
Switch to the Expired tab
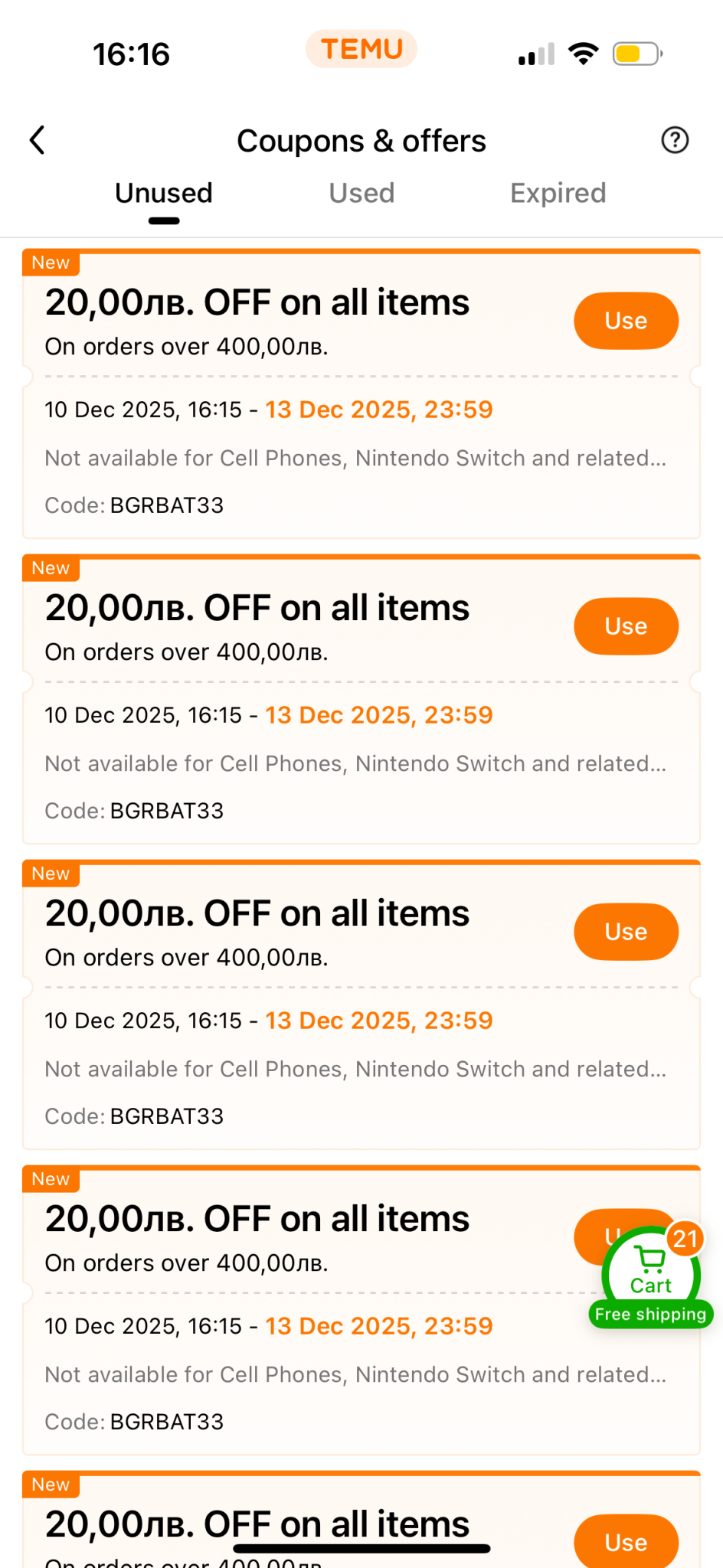558,193
